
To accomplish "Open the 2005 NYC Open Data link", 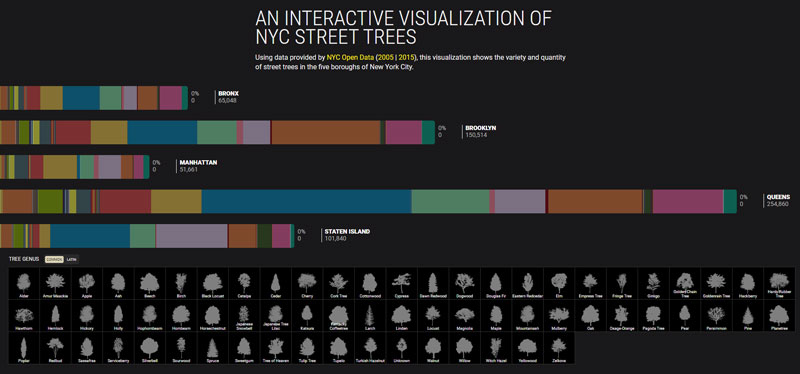I will [x=386, y=58].
